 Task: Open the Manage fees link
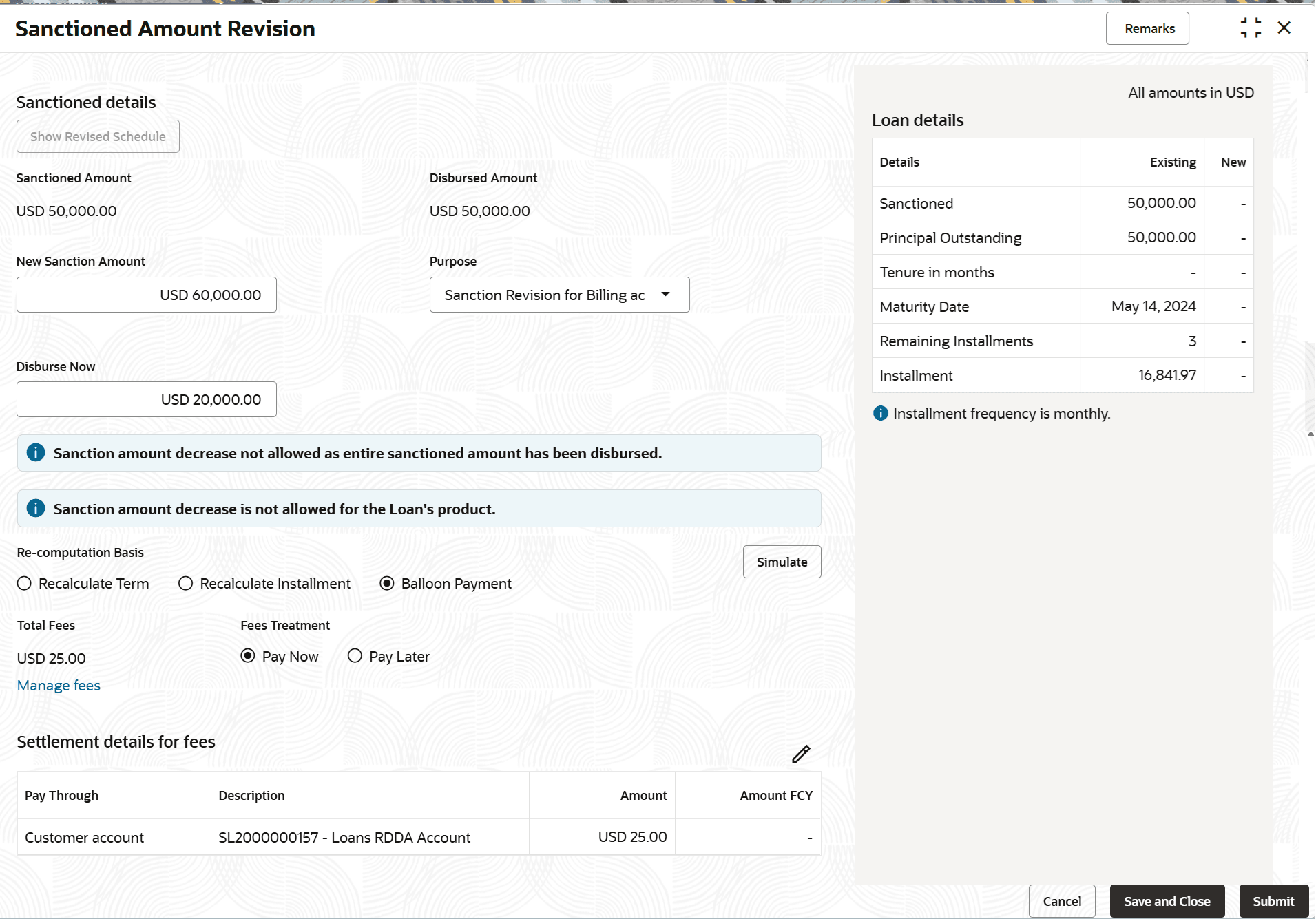[x=59, y=686]
